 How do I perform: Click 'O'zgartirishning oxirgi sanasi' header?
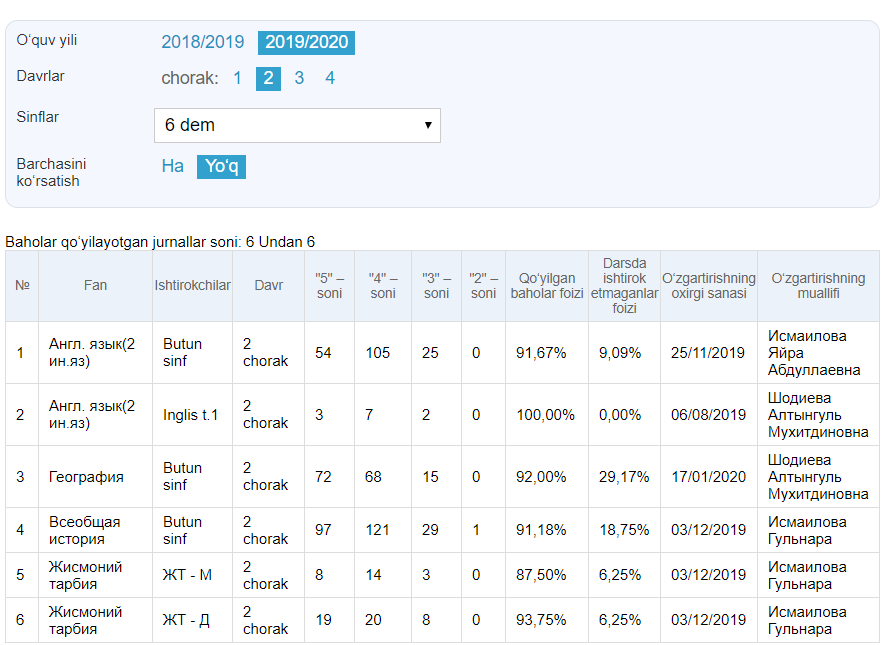pyautogui.click(x=709, y=286)
